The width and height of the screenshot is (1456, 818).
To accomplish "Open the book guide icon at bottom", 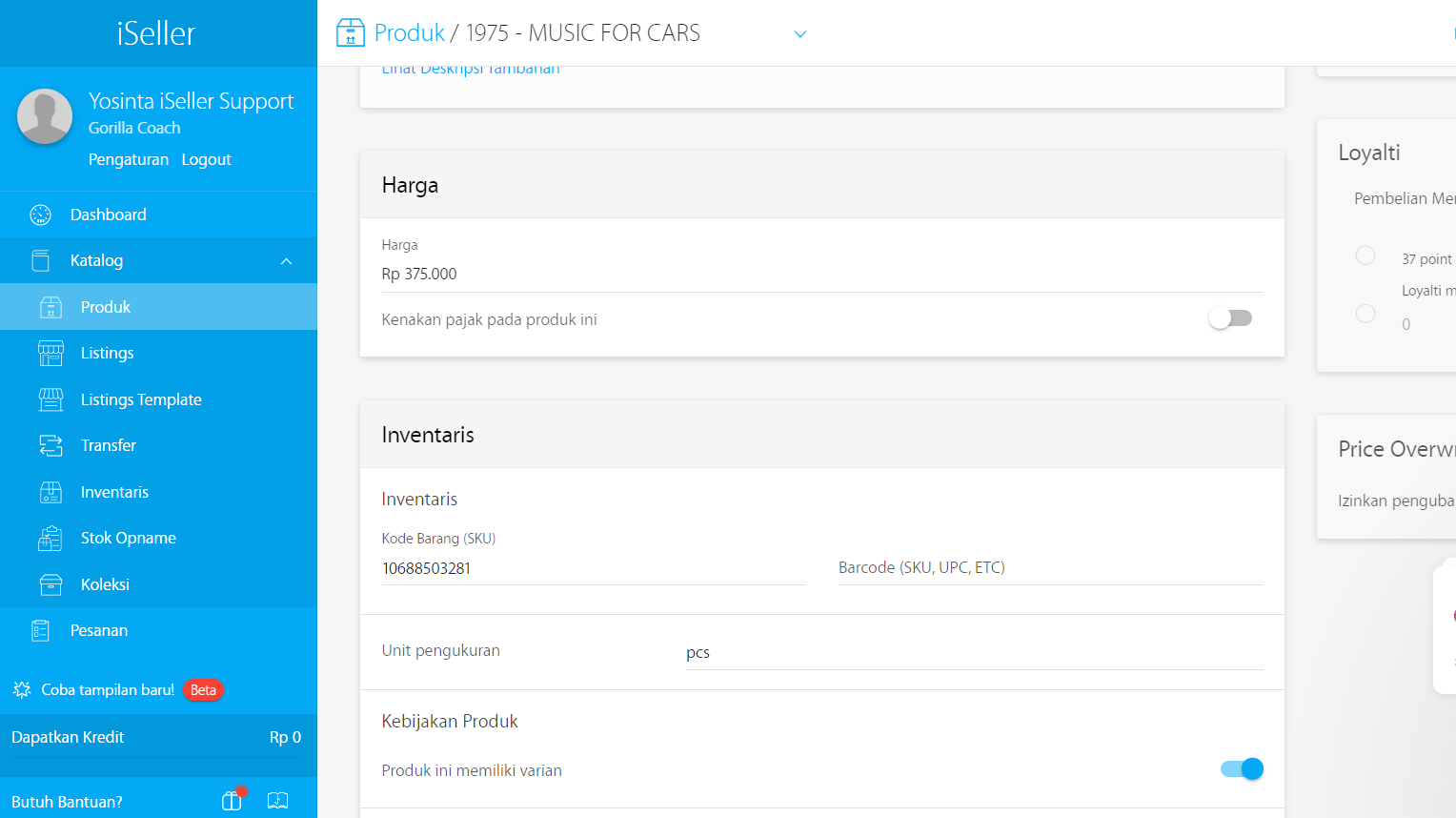I will 277,801.
